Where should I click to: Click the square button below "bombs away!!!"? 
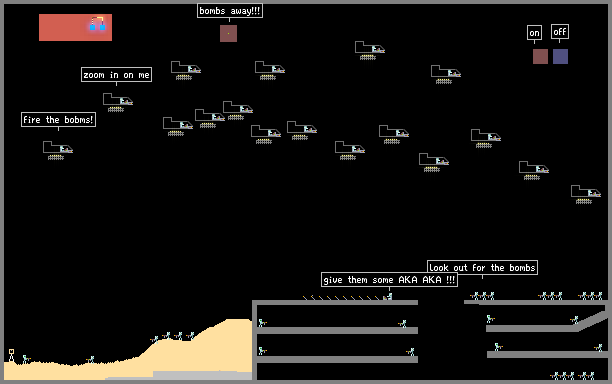point(228,34)
